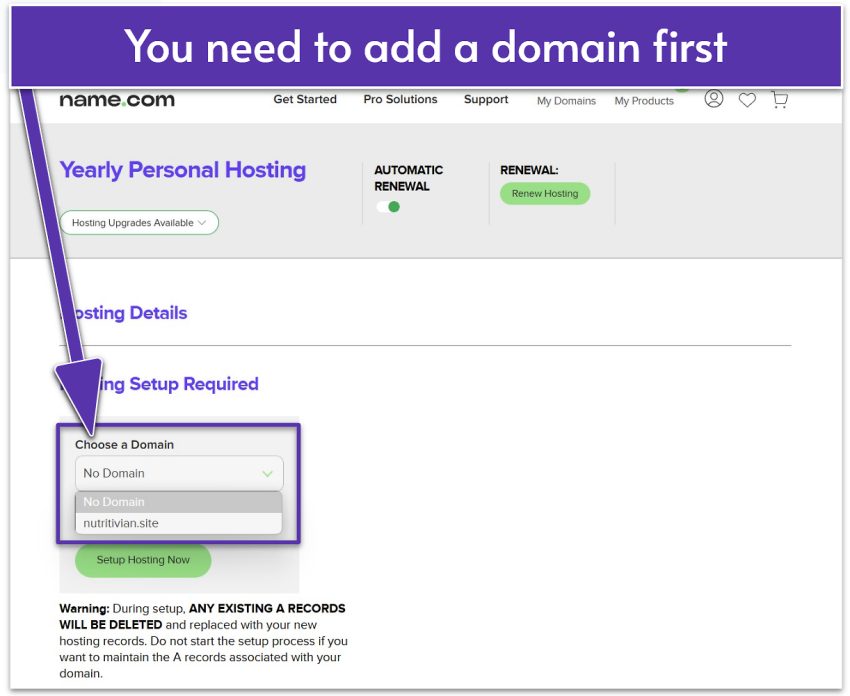
Task: Click the name.com logo
Action: click(x=117, y=100)
